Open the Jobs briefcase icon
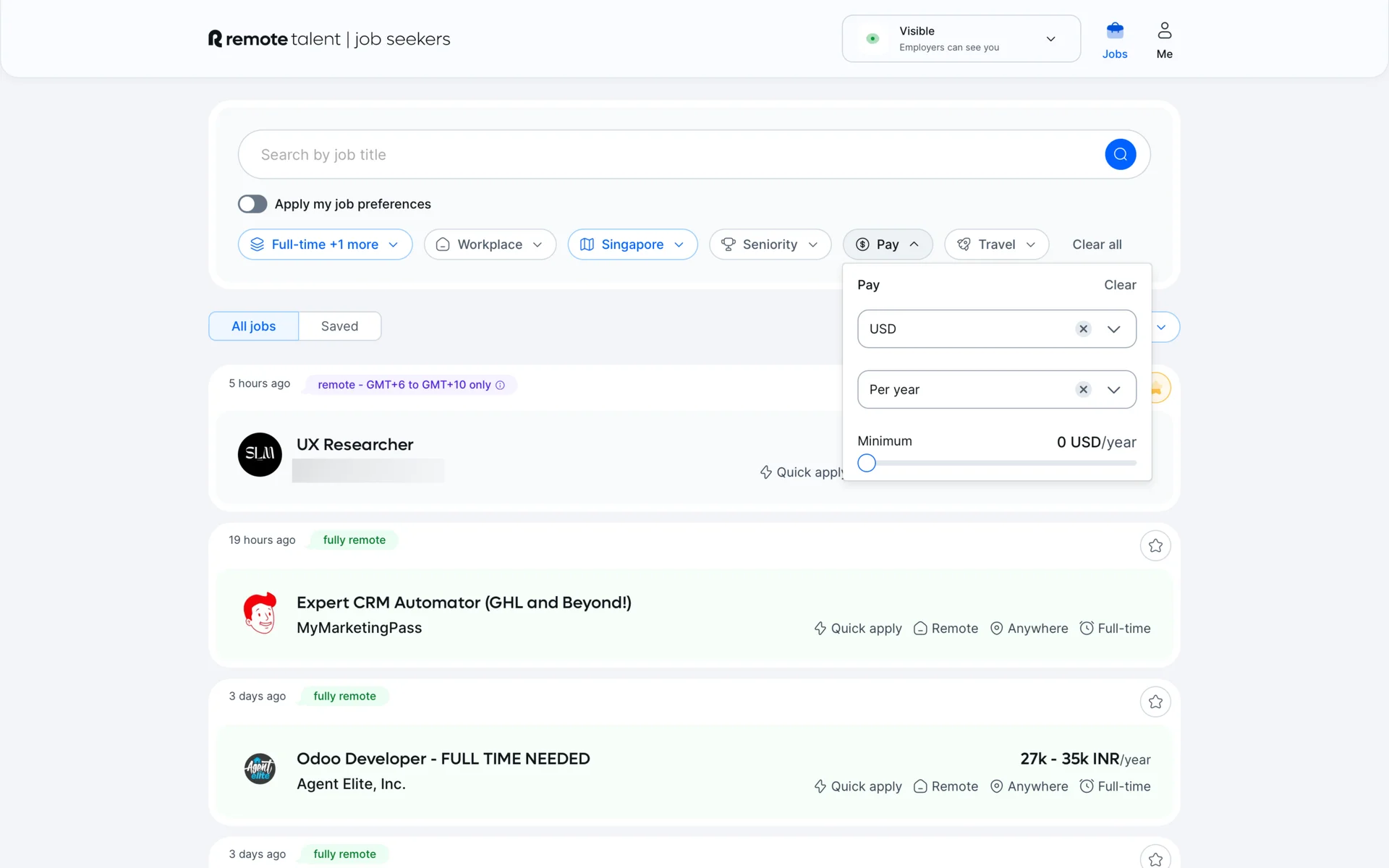 coord(1114,32)
